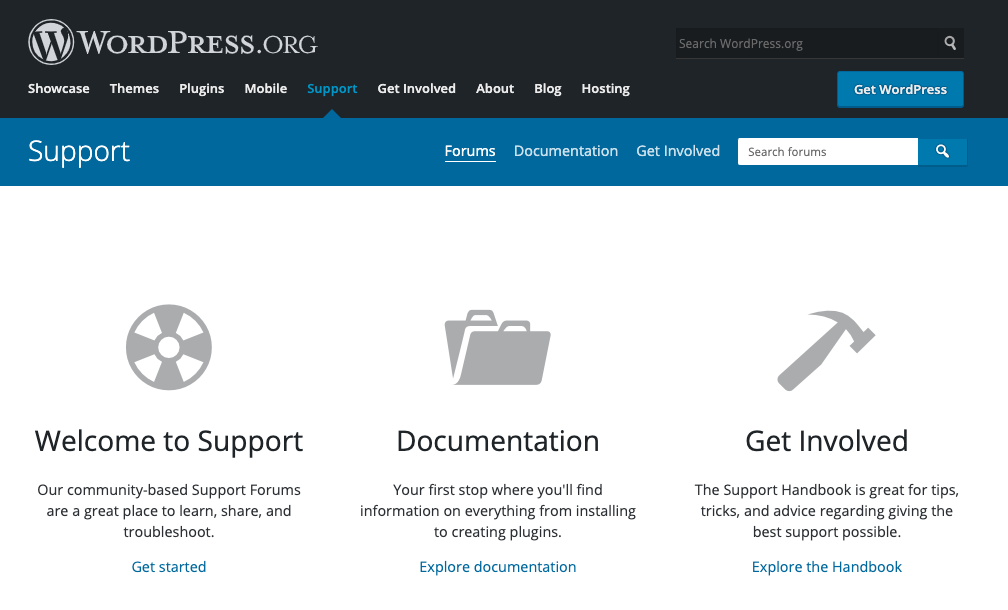The width and height of the screenshot is (1008, 610).
Task: Follow the Explore documentation link
Action: click(x=498, y=567)
